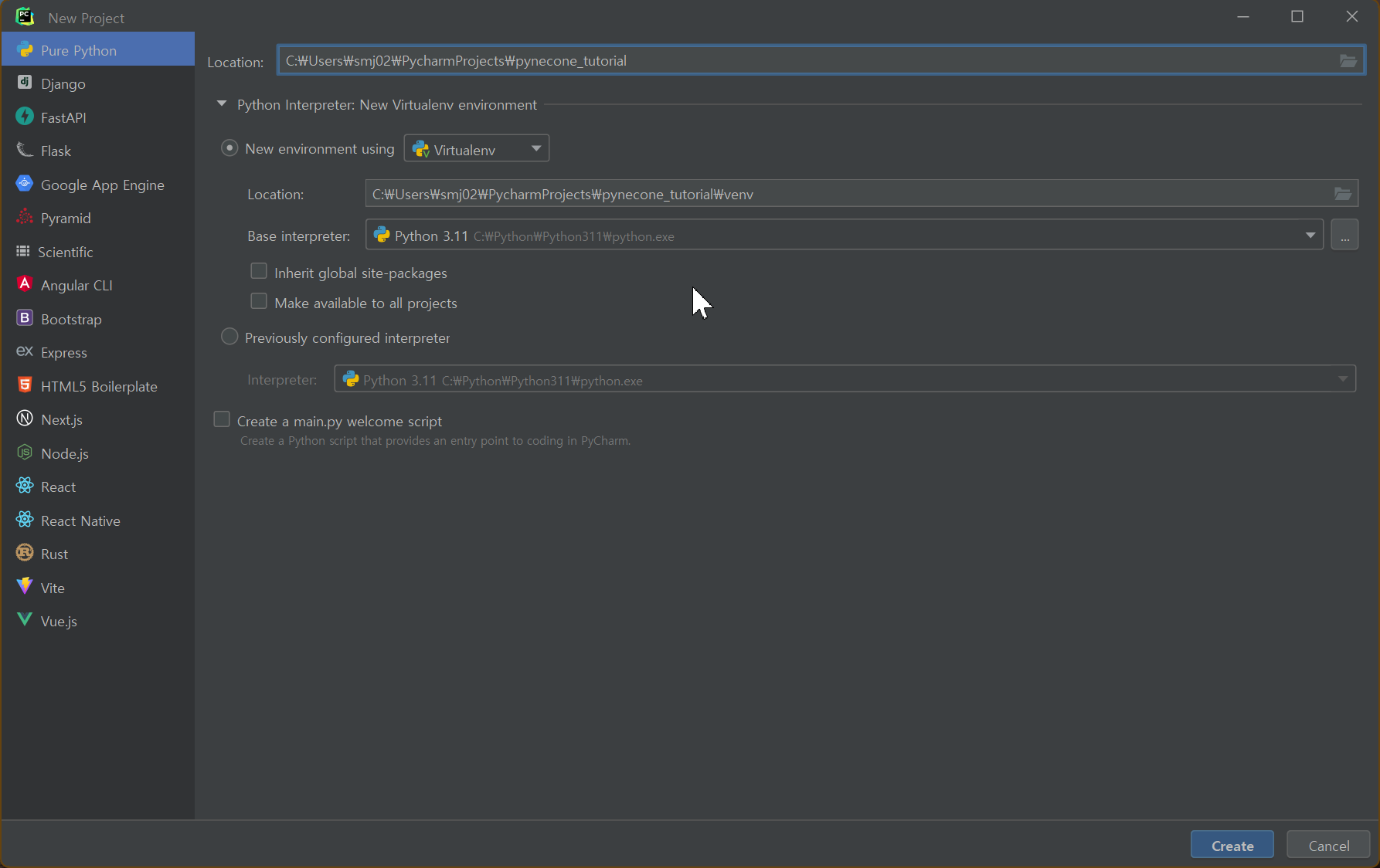Select Vite project type
The image size is (1380, 868).
(x=98, y=588)
